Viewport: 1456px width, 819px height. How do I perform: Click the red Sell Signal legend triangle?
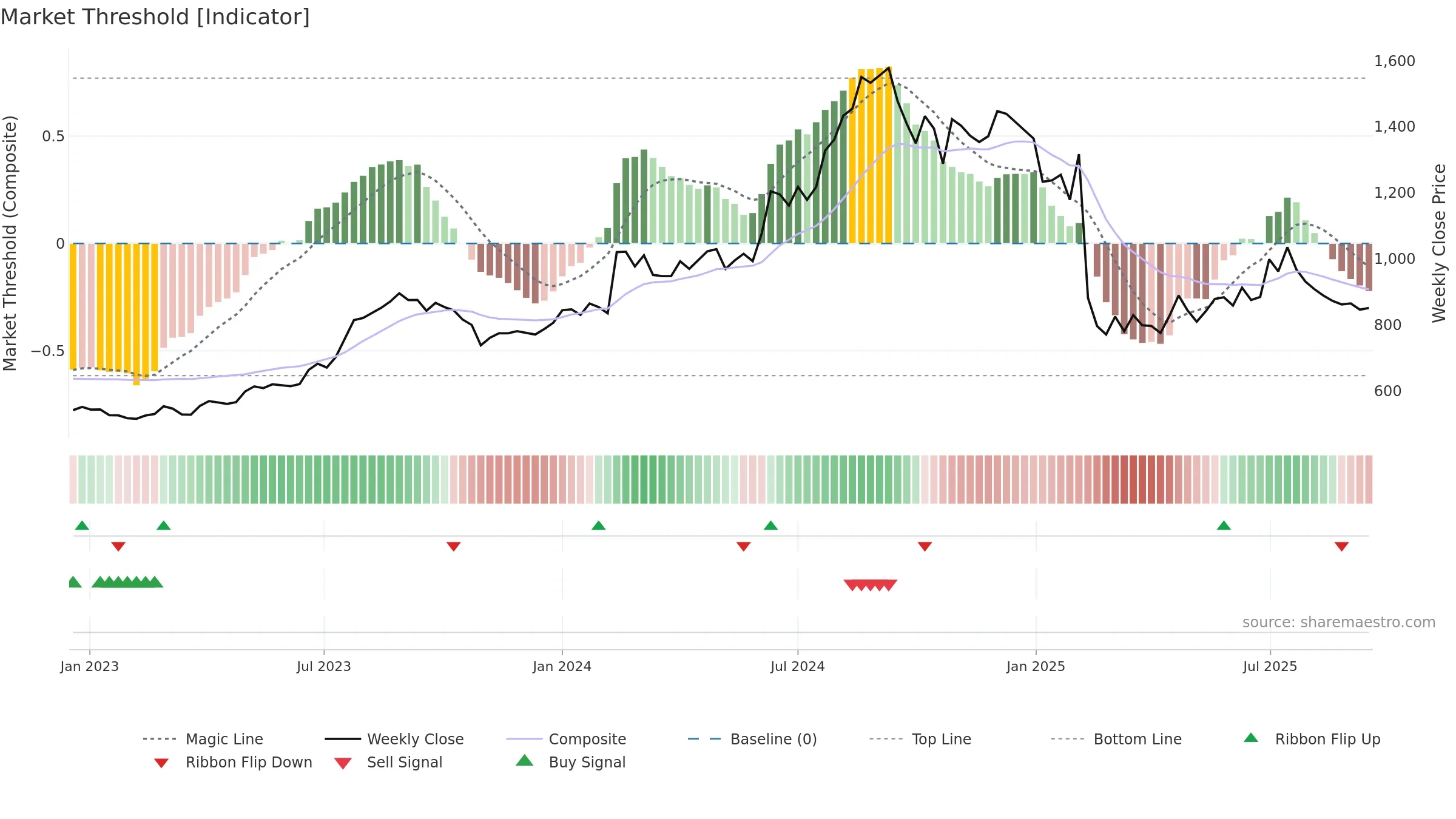[x=343, y=763]
